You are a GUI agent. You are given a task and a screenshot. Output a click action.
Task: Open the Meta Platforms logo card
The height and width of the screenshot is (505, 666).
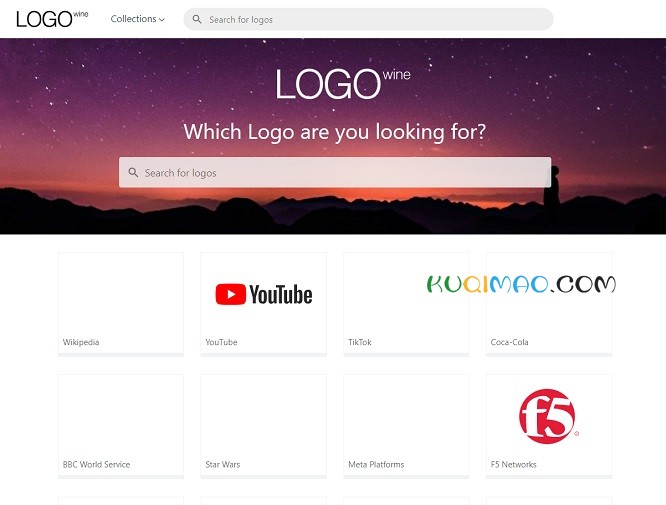406,425
